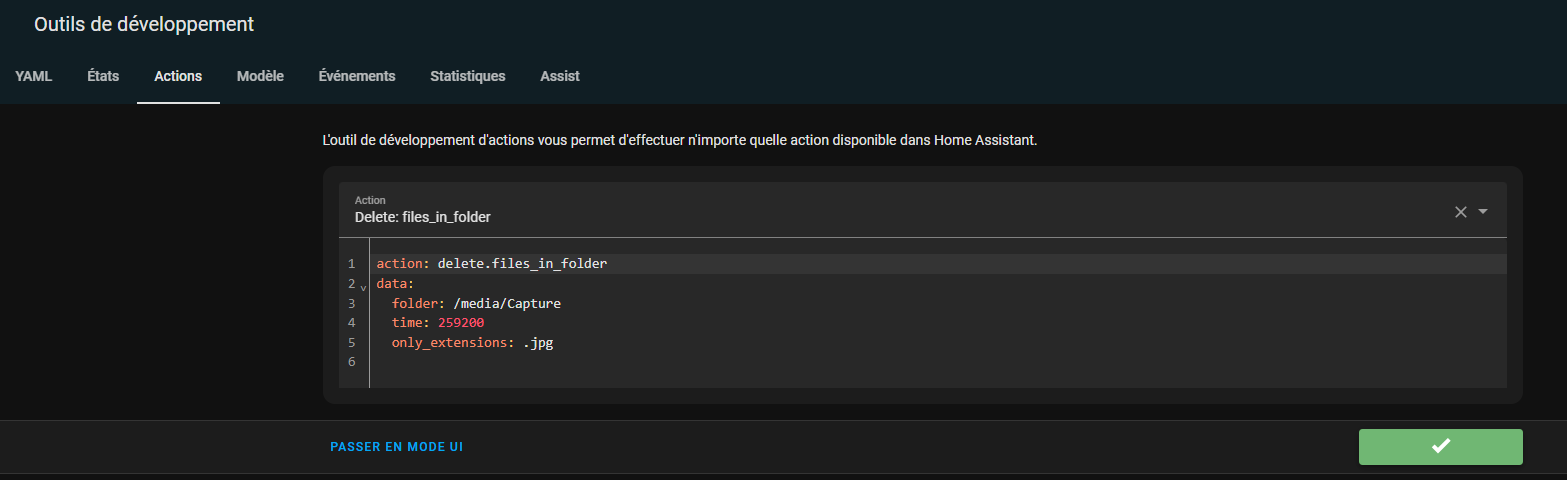Screen dimensions: 1567x480
Task: Click the time value 259200
Action: [x=461, y=323]
